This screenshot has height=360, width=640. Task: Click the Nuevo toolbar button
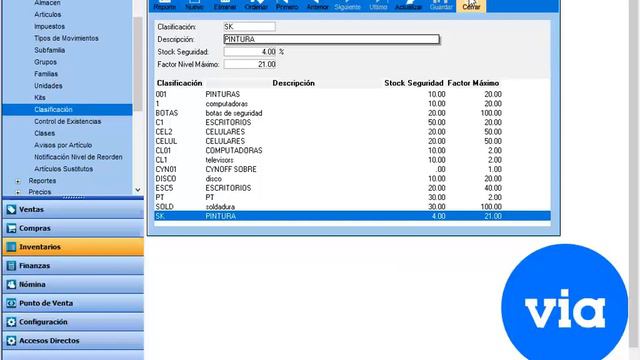pos(194,6)
